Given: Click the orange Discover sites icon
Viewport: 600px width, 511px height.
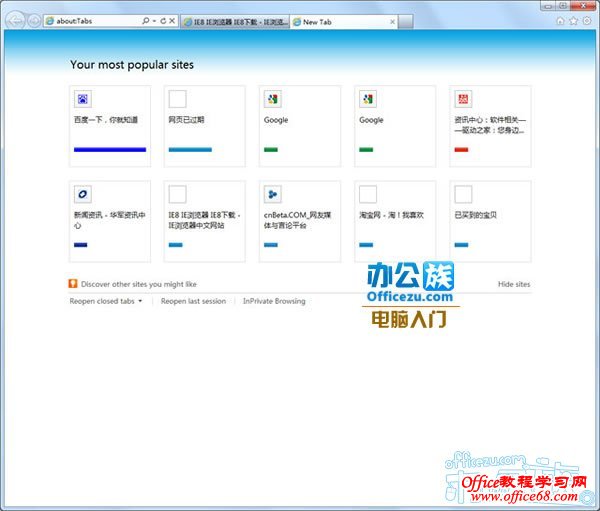Looking at the screenshot, I should coord(73,284).
